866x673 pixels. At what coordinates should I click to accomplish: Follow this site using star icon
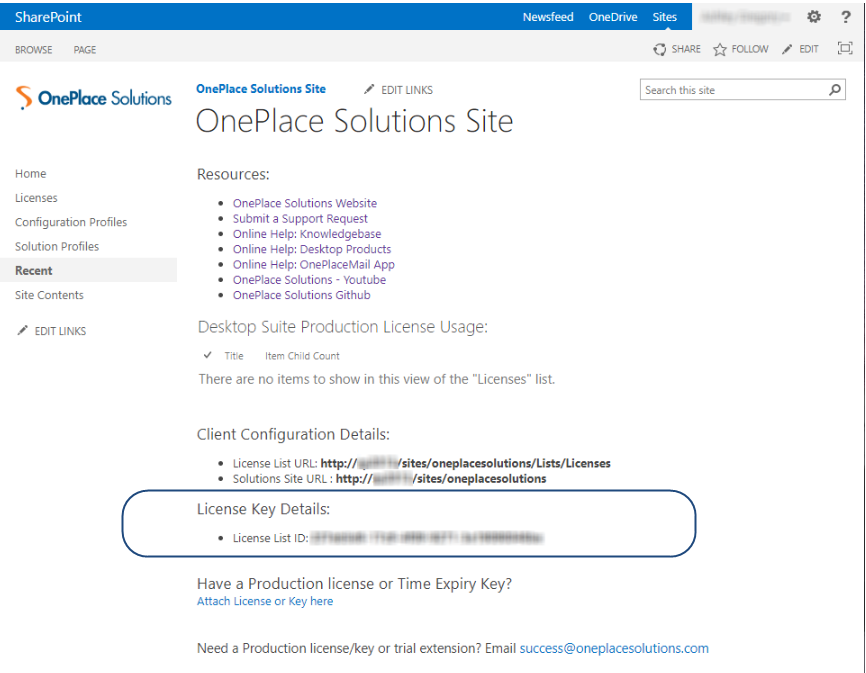click(x=720, y=49)
